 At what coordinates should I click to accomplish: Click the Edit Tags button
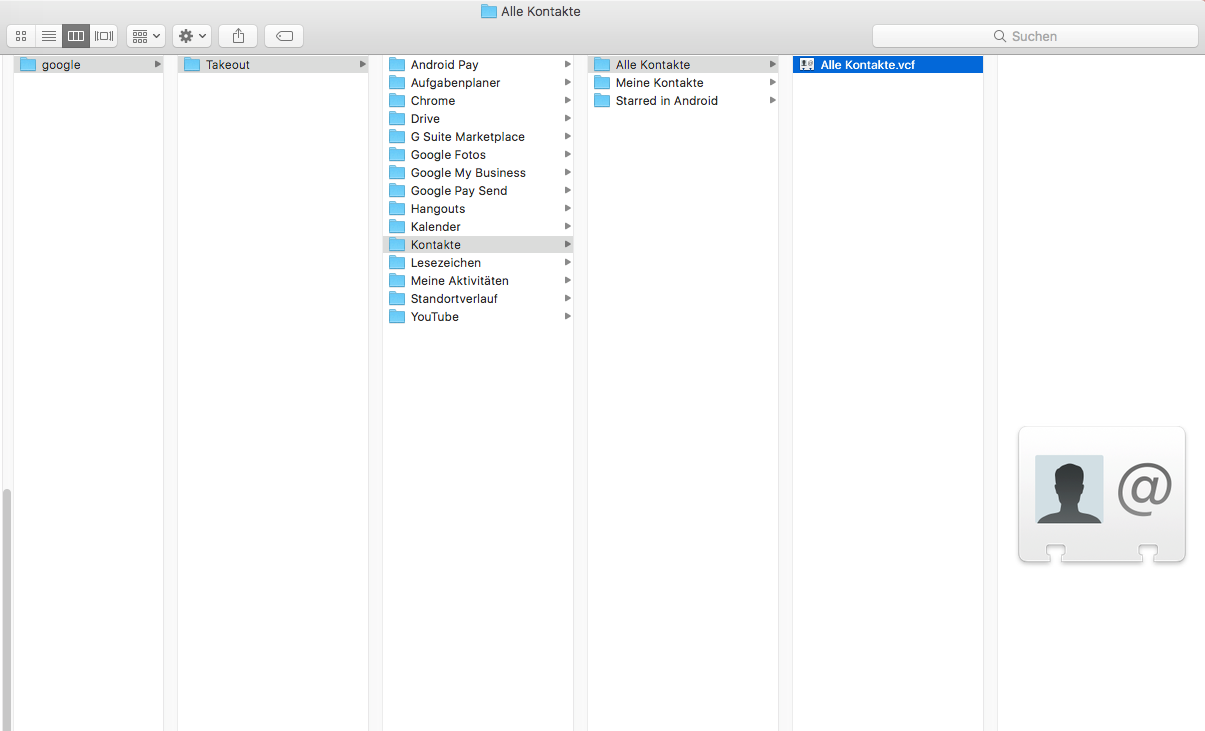(x=284, y=36)
